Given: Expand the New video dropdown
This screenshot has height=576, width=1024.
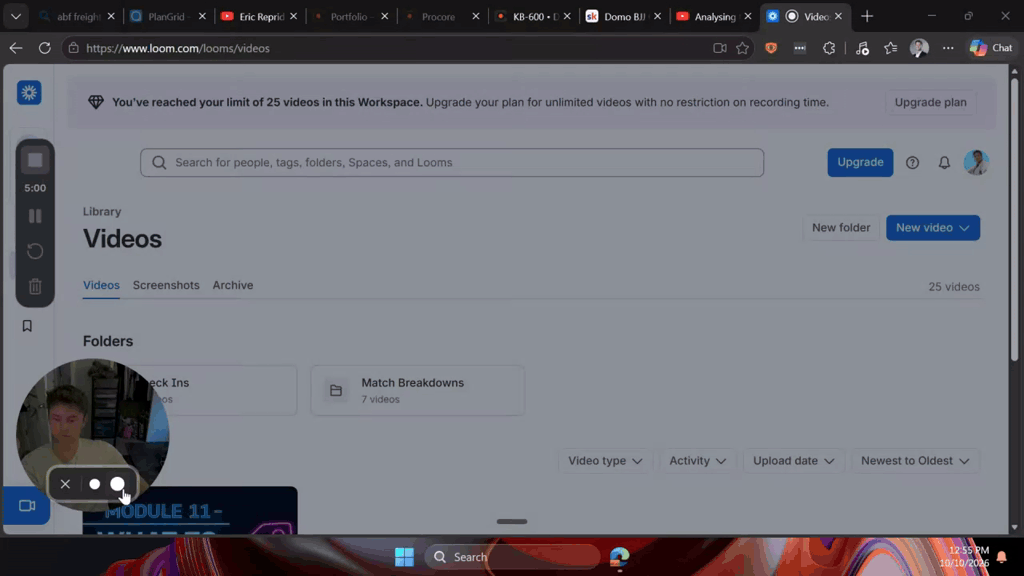Looking at the screenshot, I should [933, 228].
